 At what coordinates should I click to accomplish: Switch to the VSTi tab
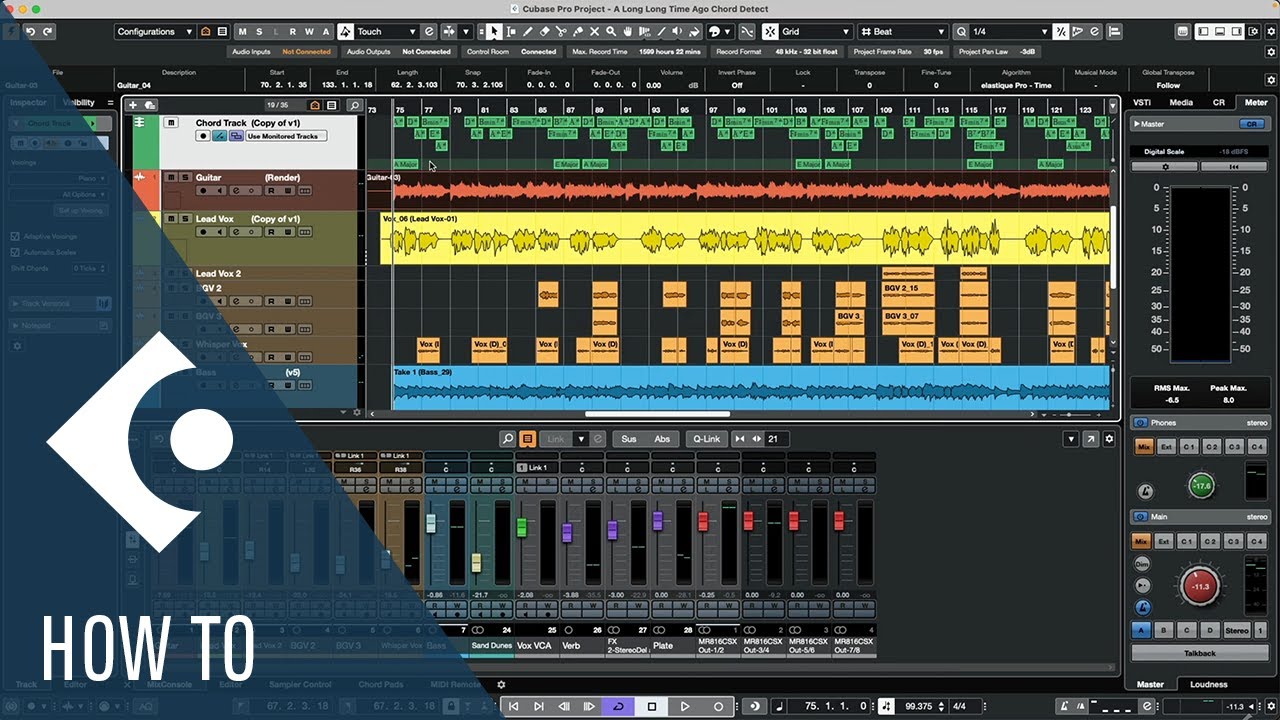tap(1141, 102)
